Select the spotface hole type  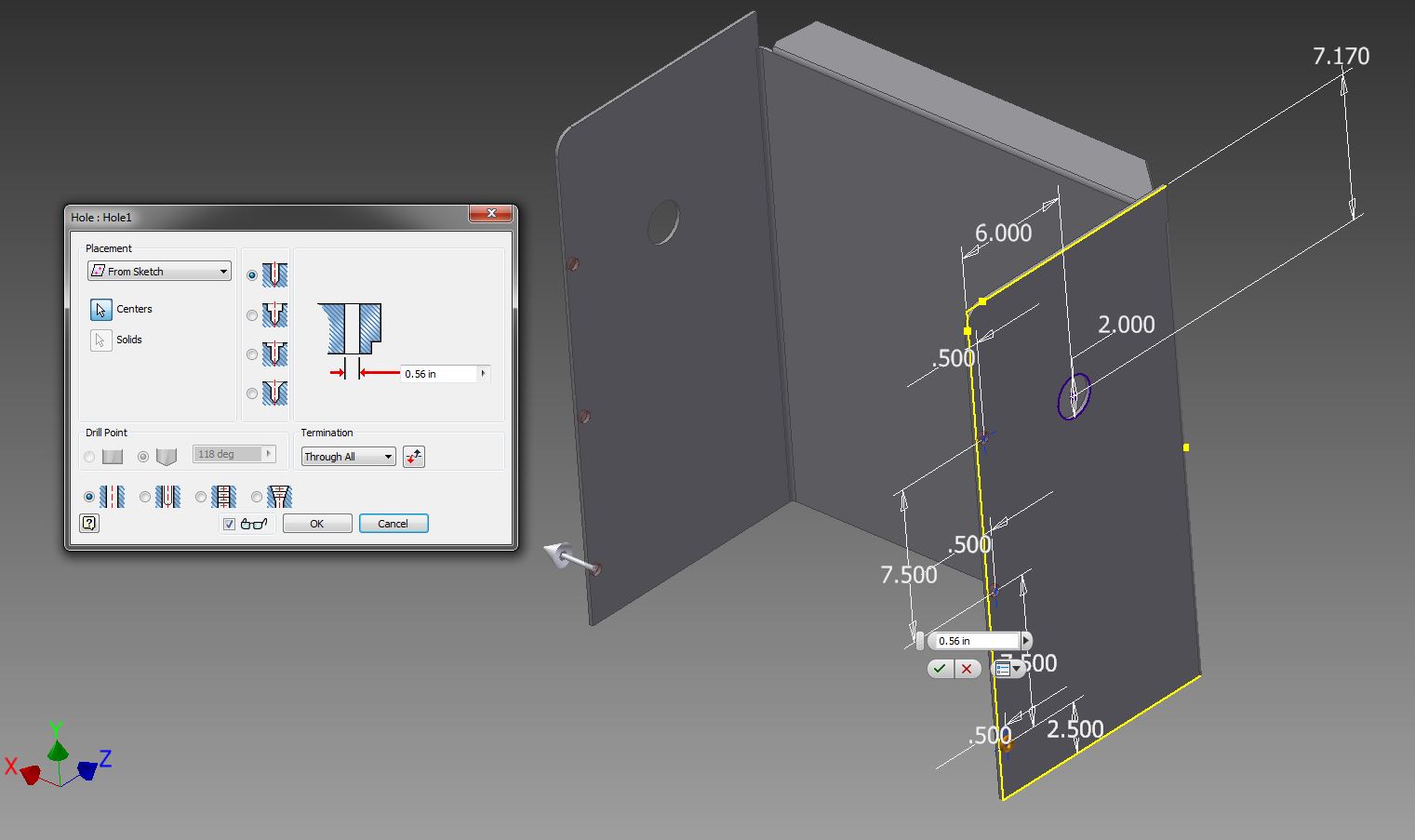coord(252,353)
